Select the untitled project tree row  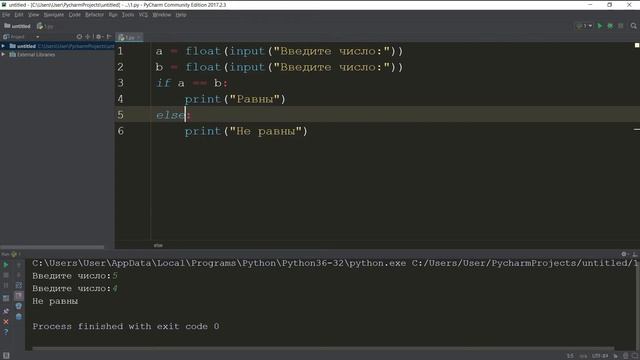(x=57, y=46)
